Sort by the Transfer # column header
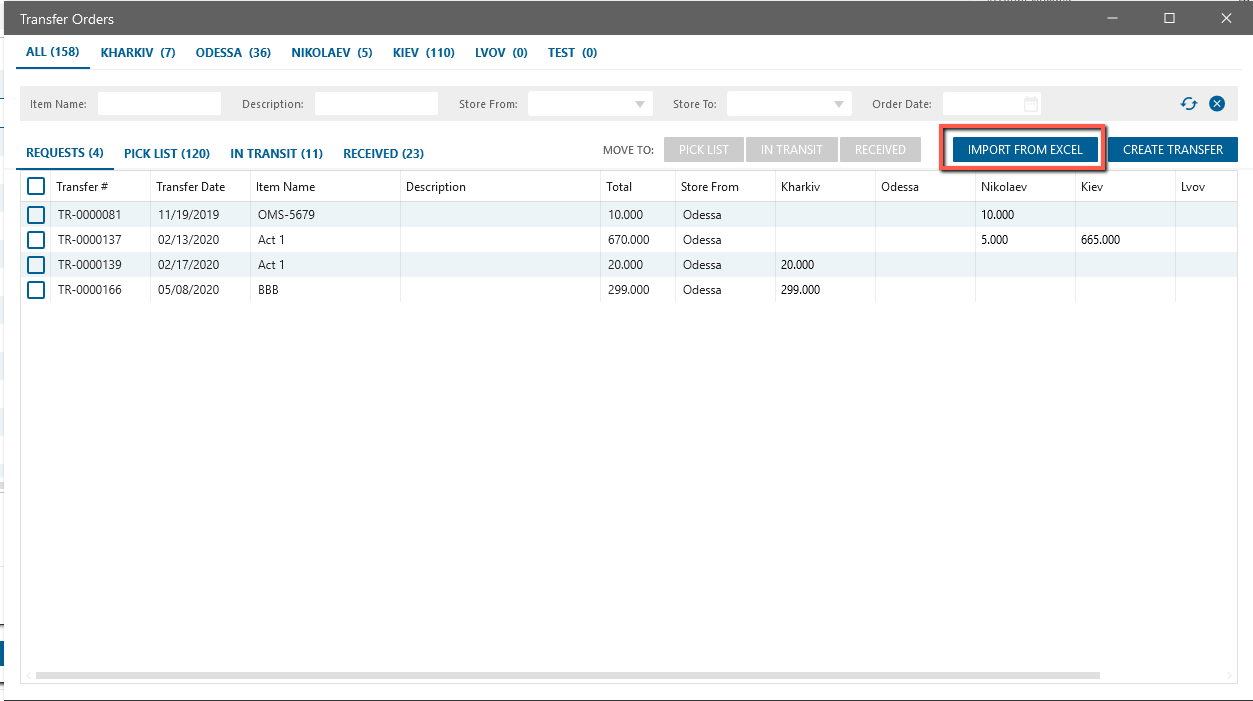 tap(100, 187)
